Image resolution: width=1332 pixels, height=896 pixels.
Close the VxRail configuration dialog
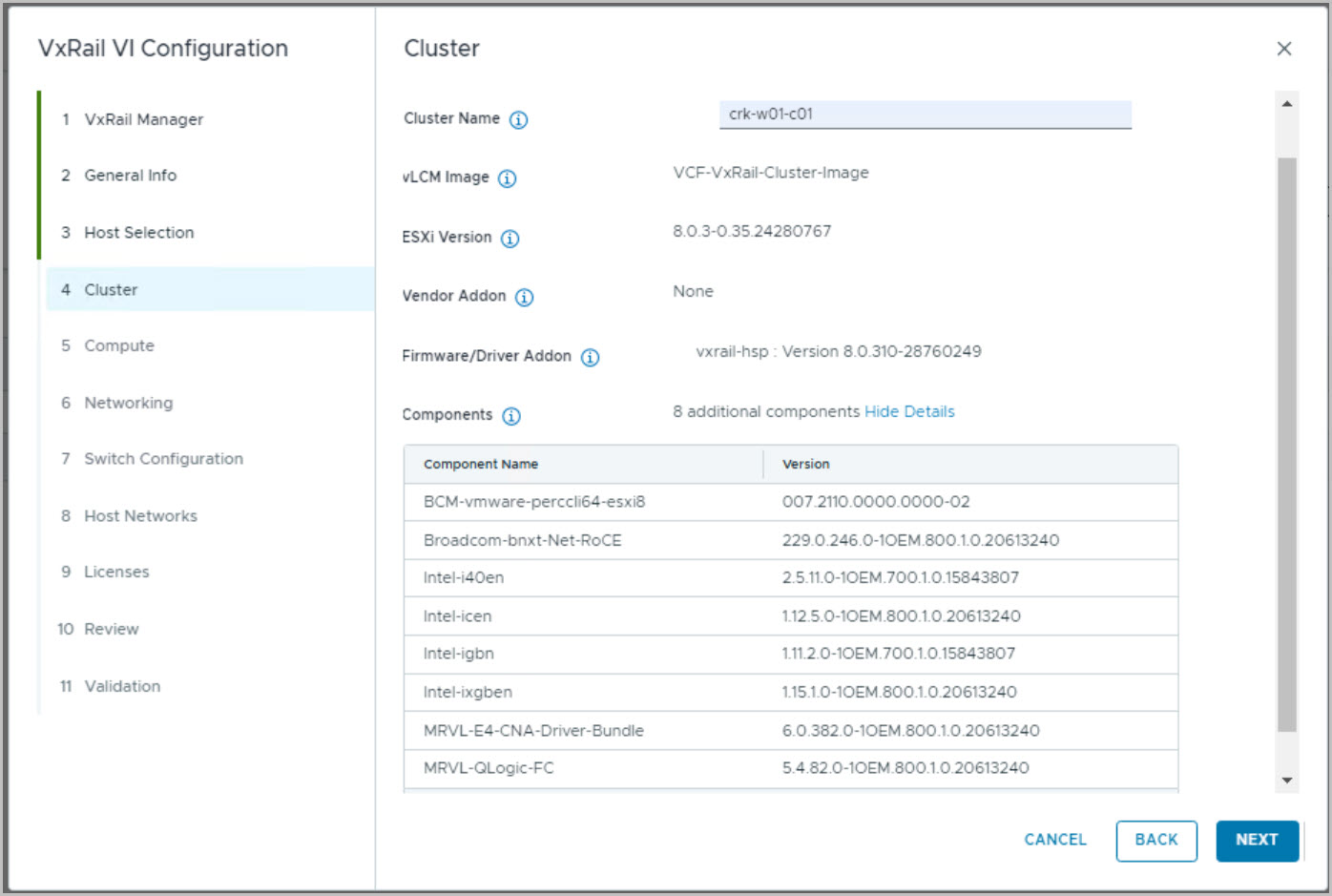1283,49
